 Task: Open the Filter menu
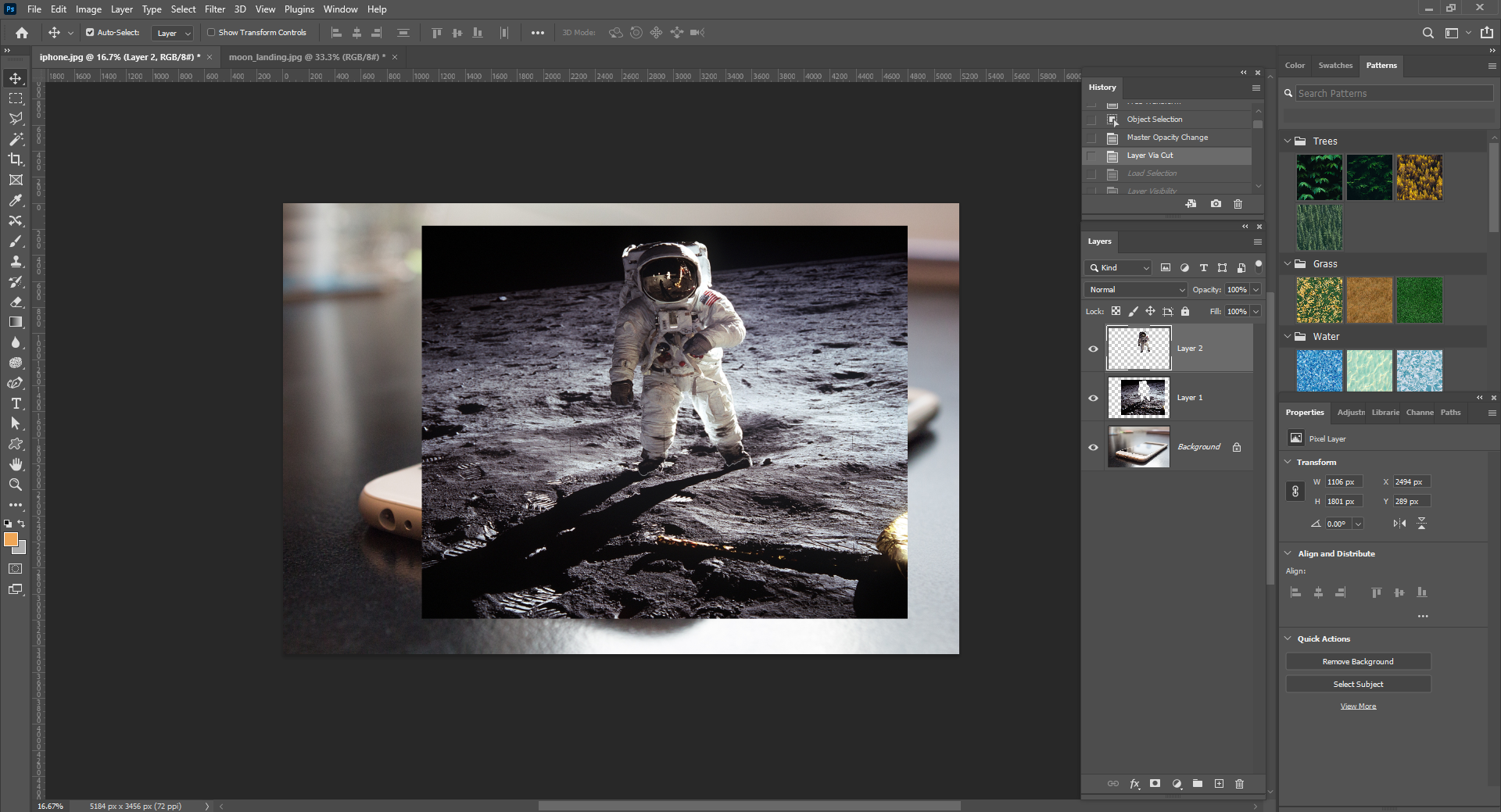(215, 9)
